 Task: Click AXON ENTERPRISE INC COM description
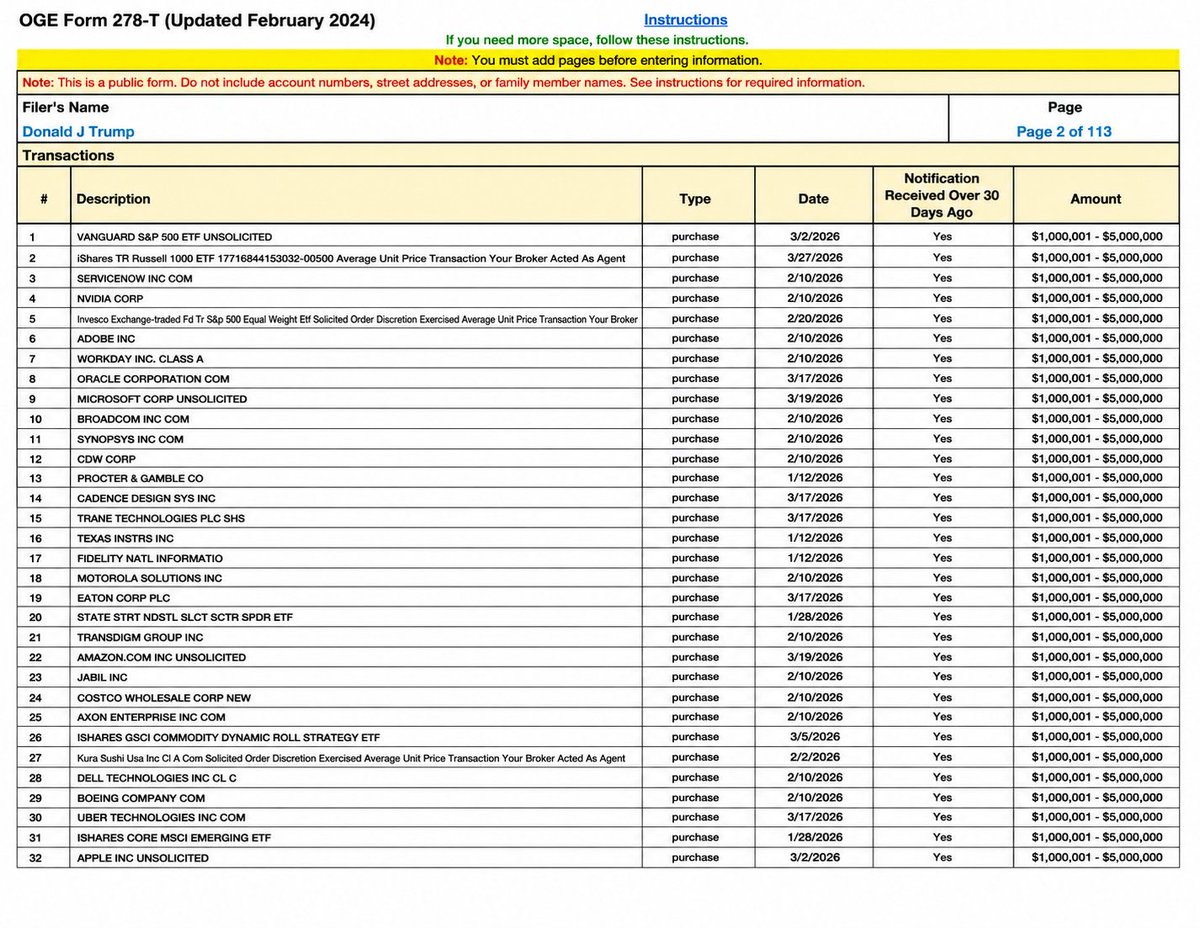[x=151, y=717]
